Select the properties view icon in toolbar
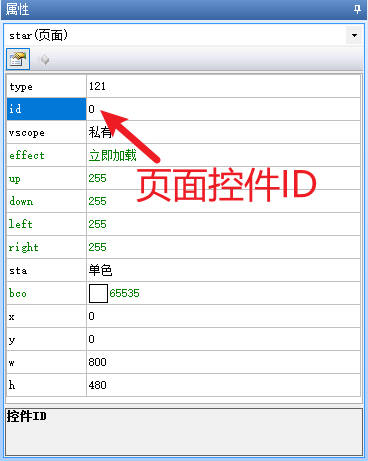 coord(18,59)
